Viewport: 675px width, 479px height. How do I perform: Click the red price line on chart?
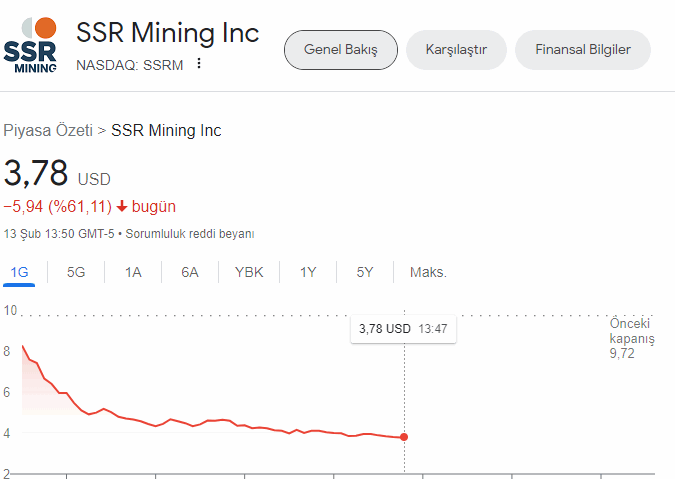(x=215, y=420)
